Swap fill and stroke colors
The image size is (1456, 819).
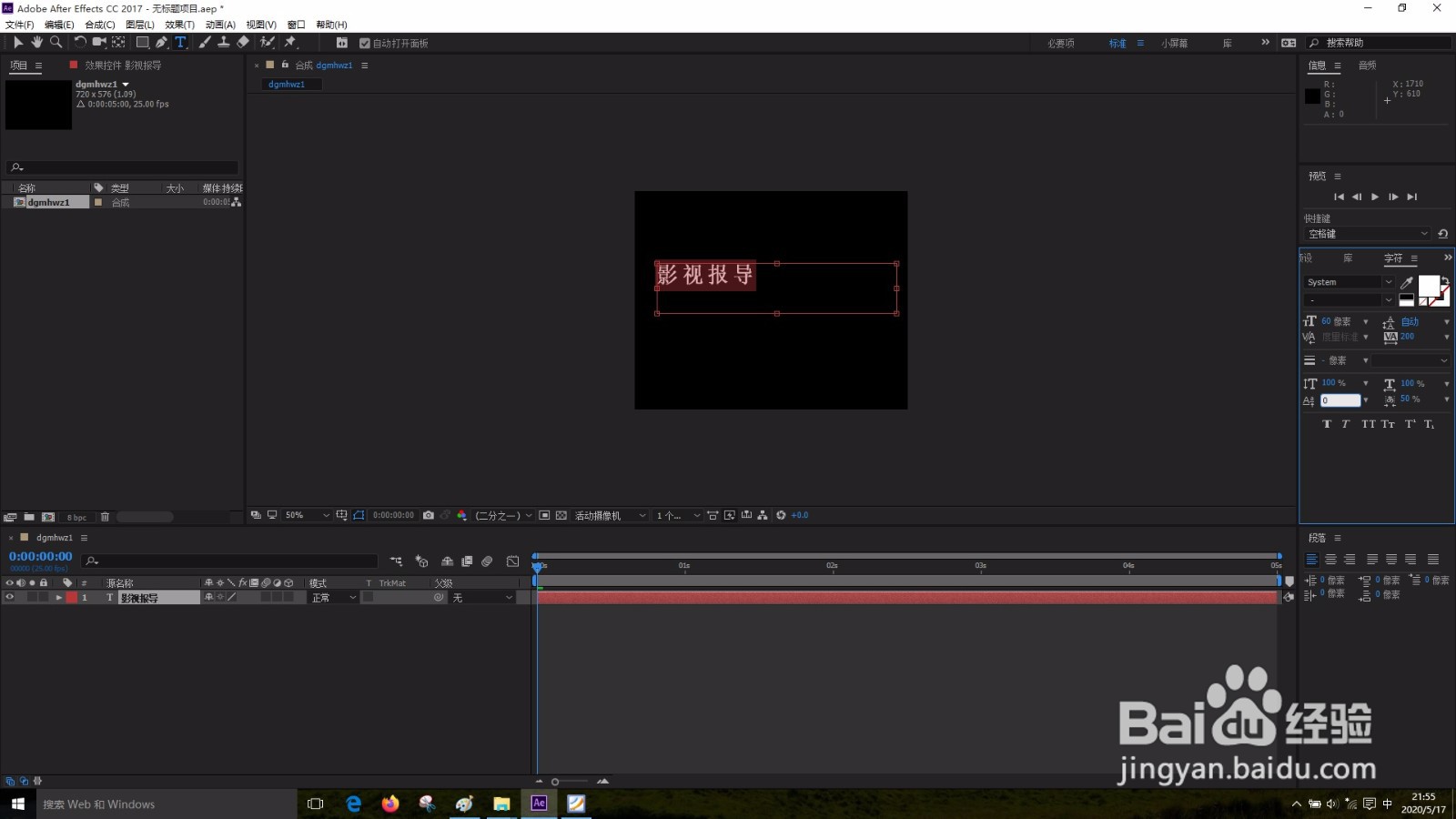(1445, 280)
